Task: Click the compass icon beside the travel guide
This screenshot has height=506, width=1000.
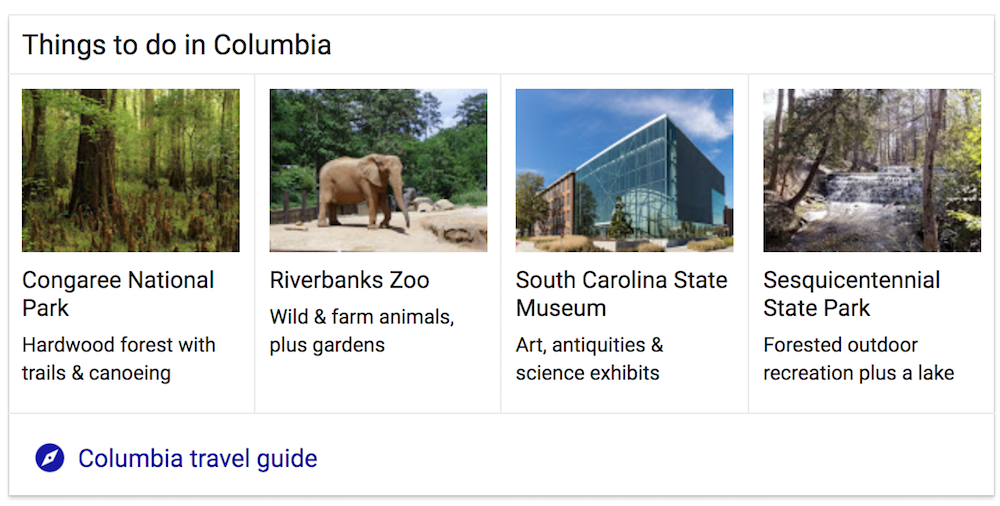Action: click(50, 458)
